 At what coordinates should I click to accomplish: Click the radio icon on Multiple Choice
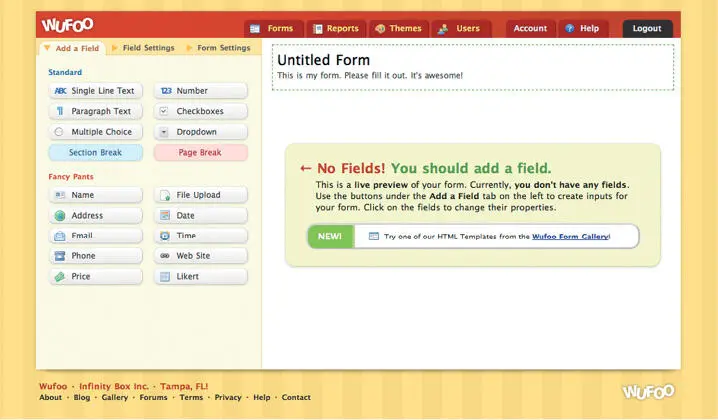tap(59, 132)
